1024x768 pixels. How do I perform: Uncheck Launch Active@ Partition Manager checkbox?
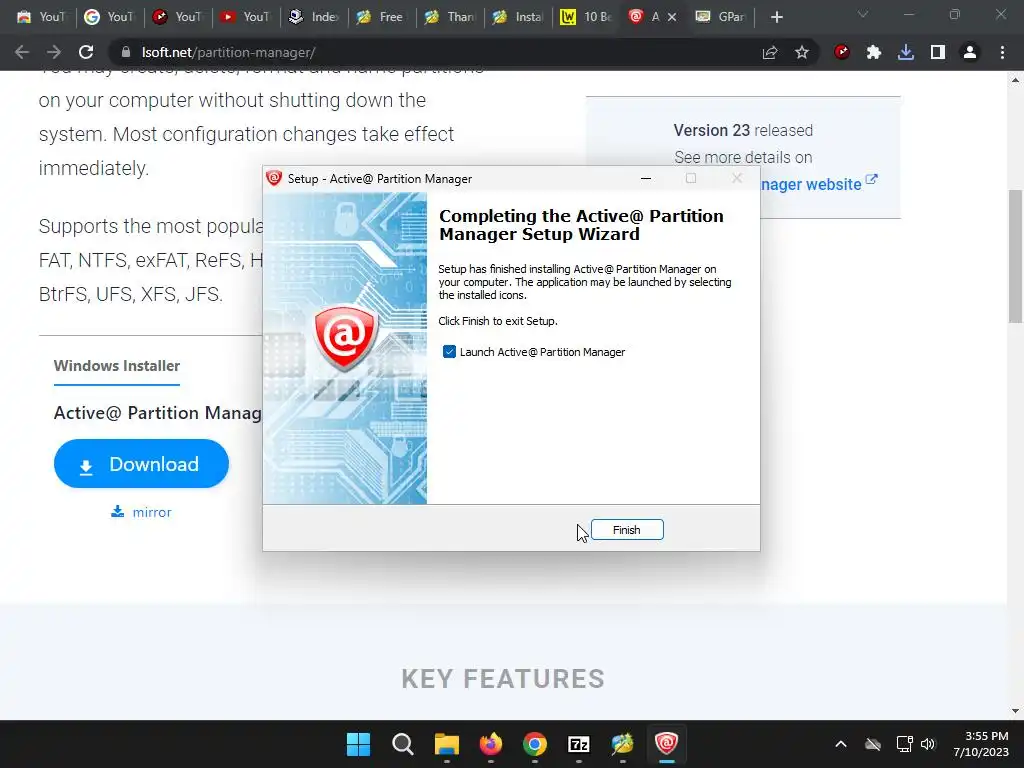click(x=449, y=352)
